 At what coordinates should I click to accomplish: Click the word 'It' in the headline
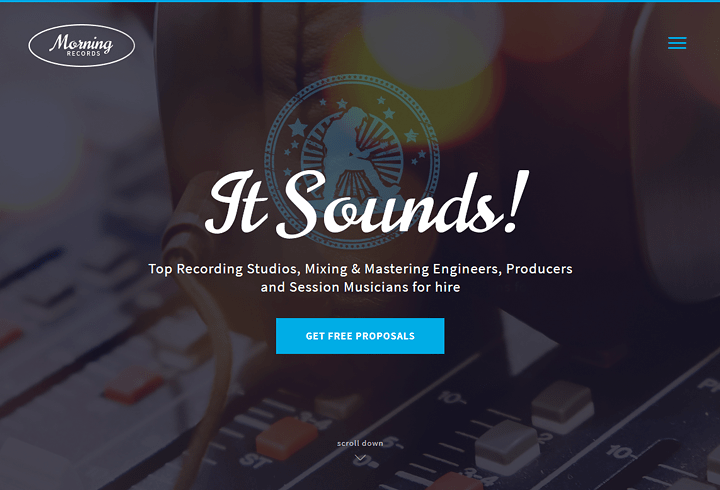pos(236,202)
